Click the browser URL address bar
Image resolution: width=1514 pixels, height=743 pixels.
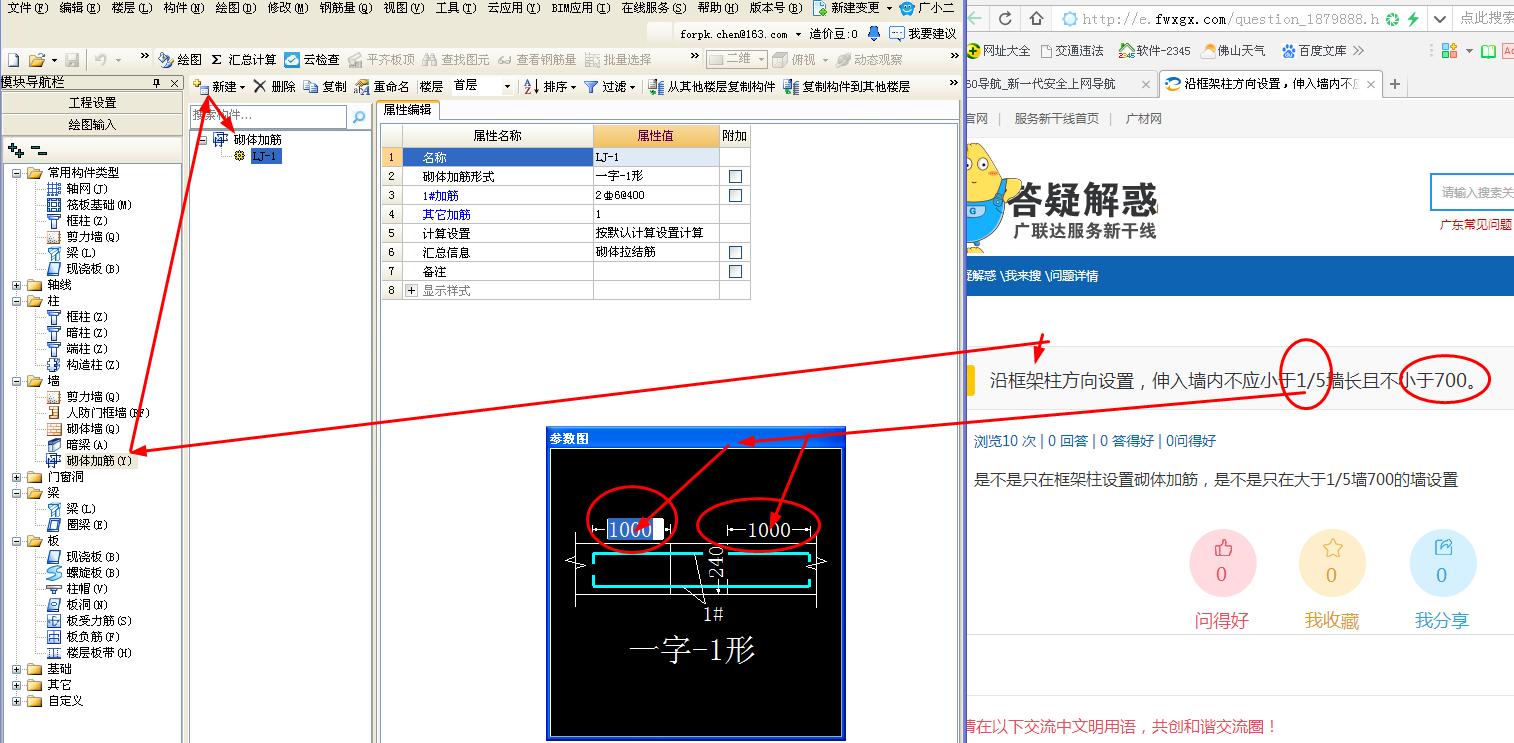coord(1229,19)
